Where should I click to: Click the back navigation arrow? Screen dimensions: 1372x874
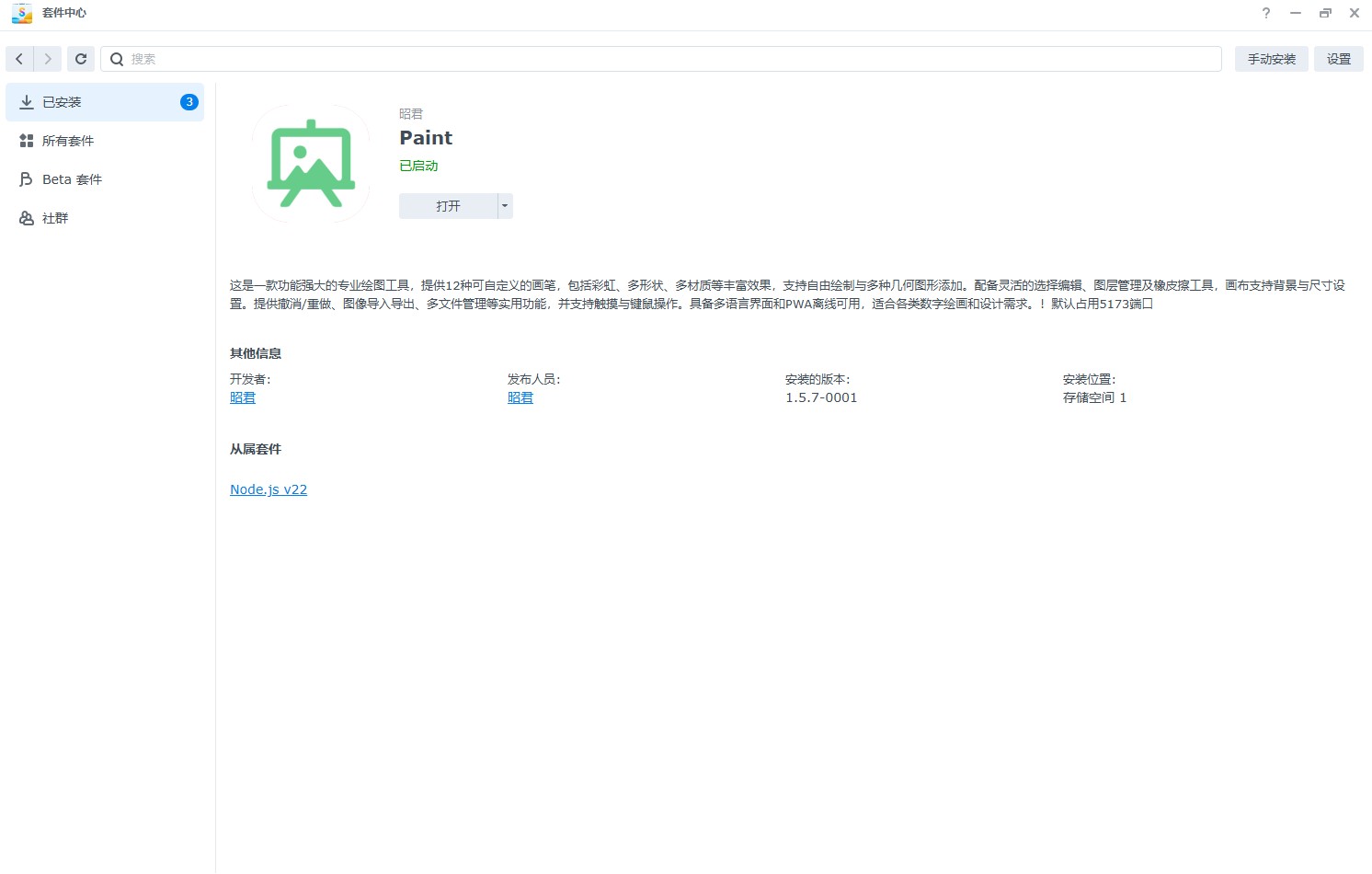tap(19, 59)
